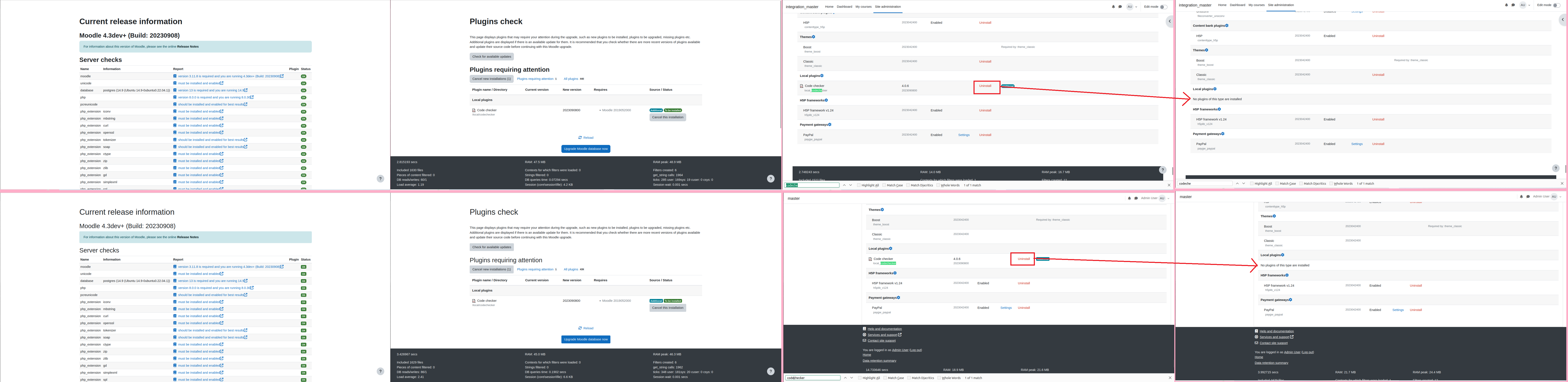Click H5P frameworks gear on master page without local plugins

[1287, 275]
